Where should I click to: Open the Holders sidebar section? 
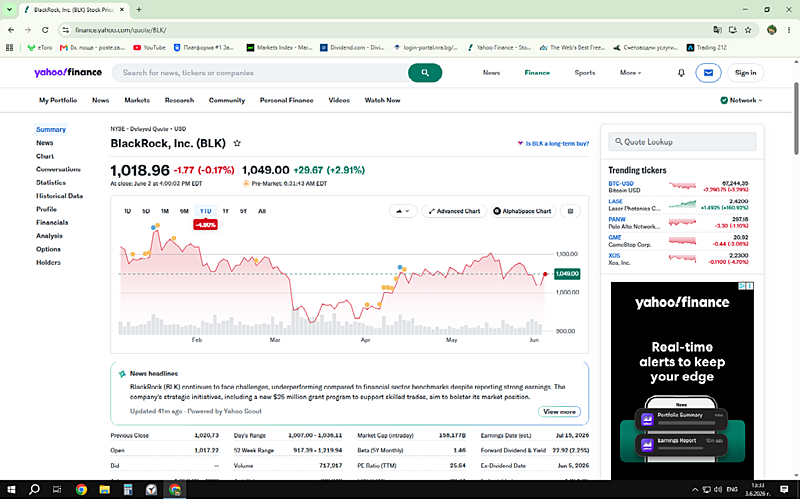pyautogui.click(x=48, y=262)
